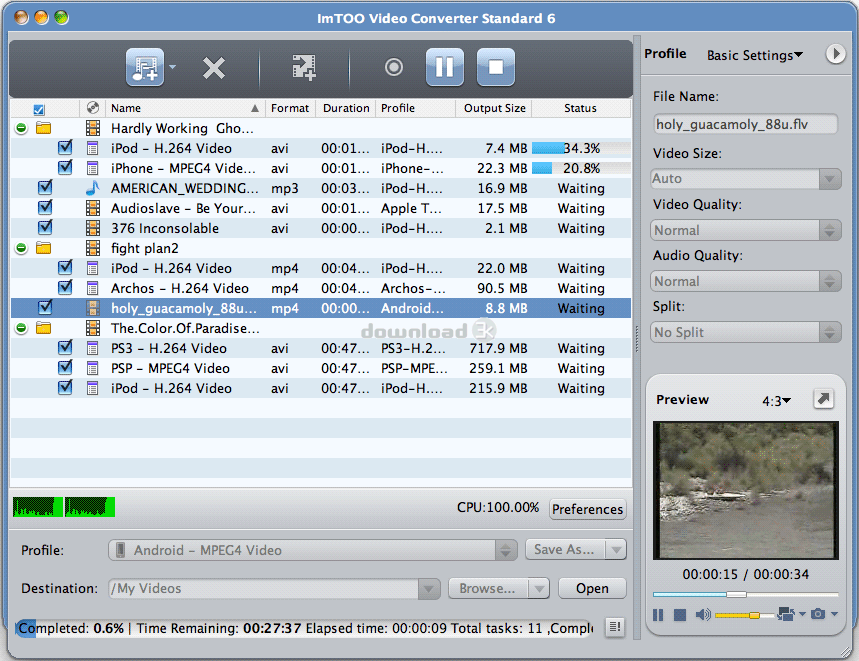Pause the preview playback
The image size is (859, 661).
tap(658, 615)
